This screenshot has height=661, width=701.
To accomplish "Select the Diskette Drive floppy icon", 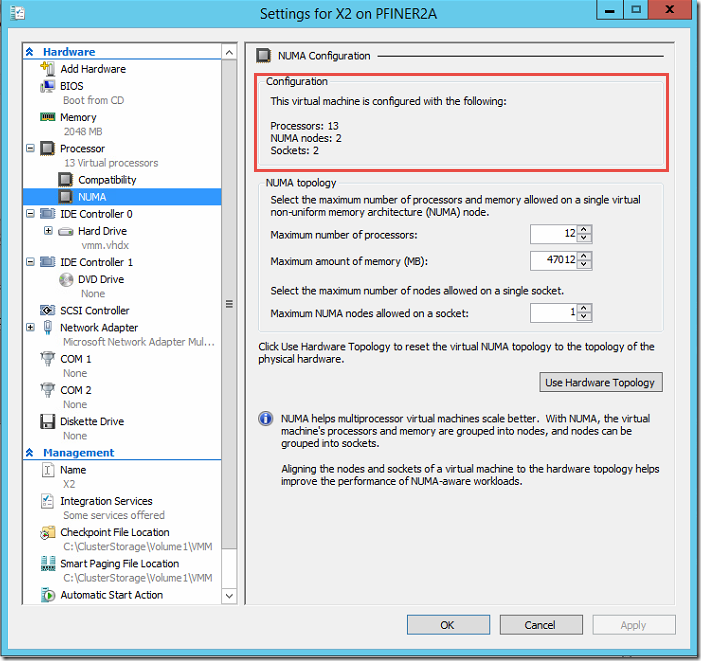I will click(x=47, y=421).
